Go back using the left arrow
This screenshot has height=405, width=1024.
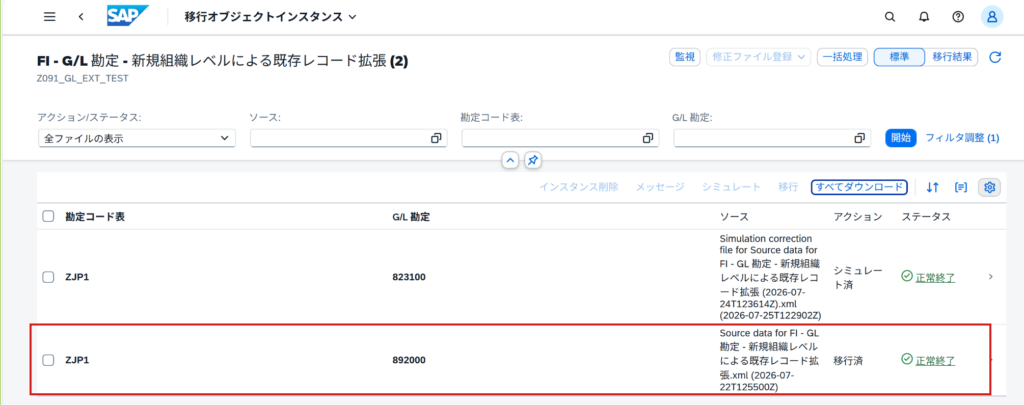(81, 17)
